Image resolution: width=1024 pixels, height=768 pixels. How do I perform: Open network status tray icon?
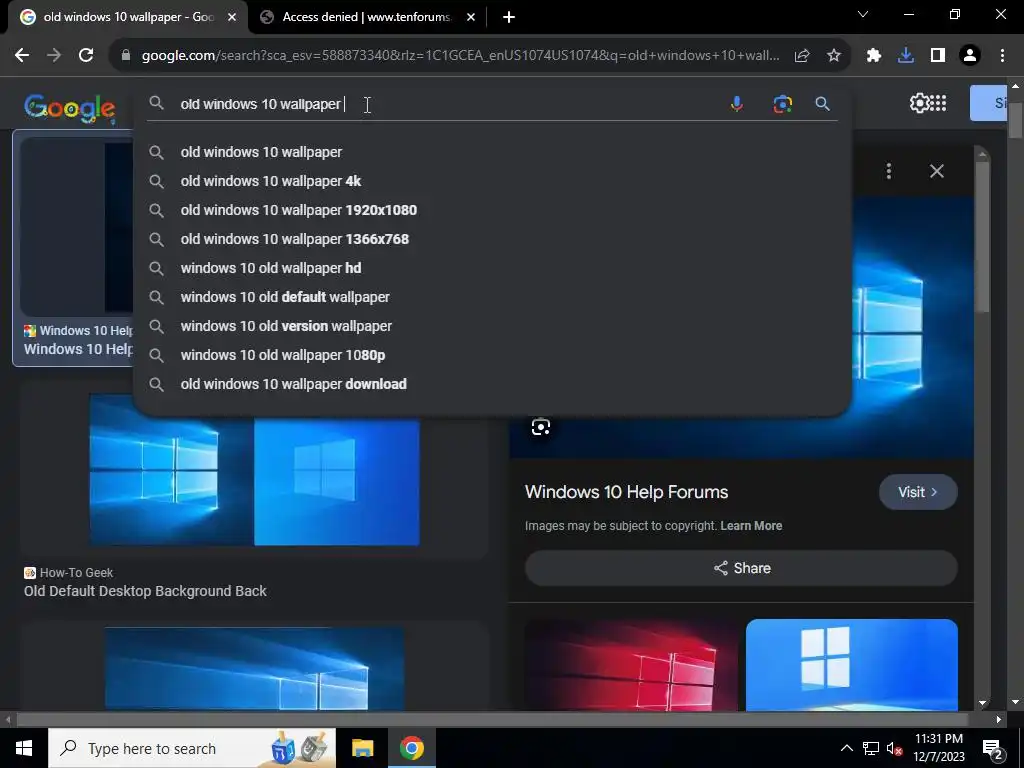(871, 748)
